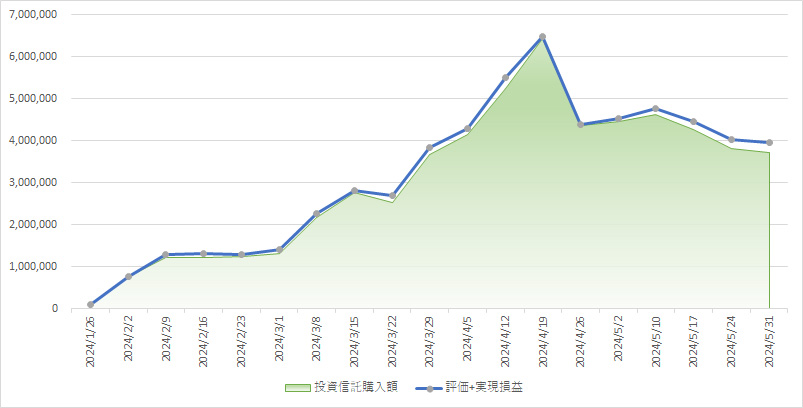803x408 pixels.
Task: Click the 2024/3/8 x-axis date label
Action: point(316,338)
